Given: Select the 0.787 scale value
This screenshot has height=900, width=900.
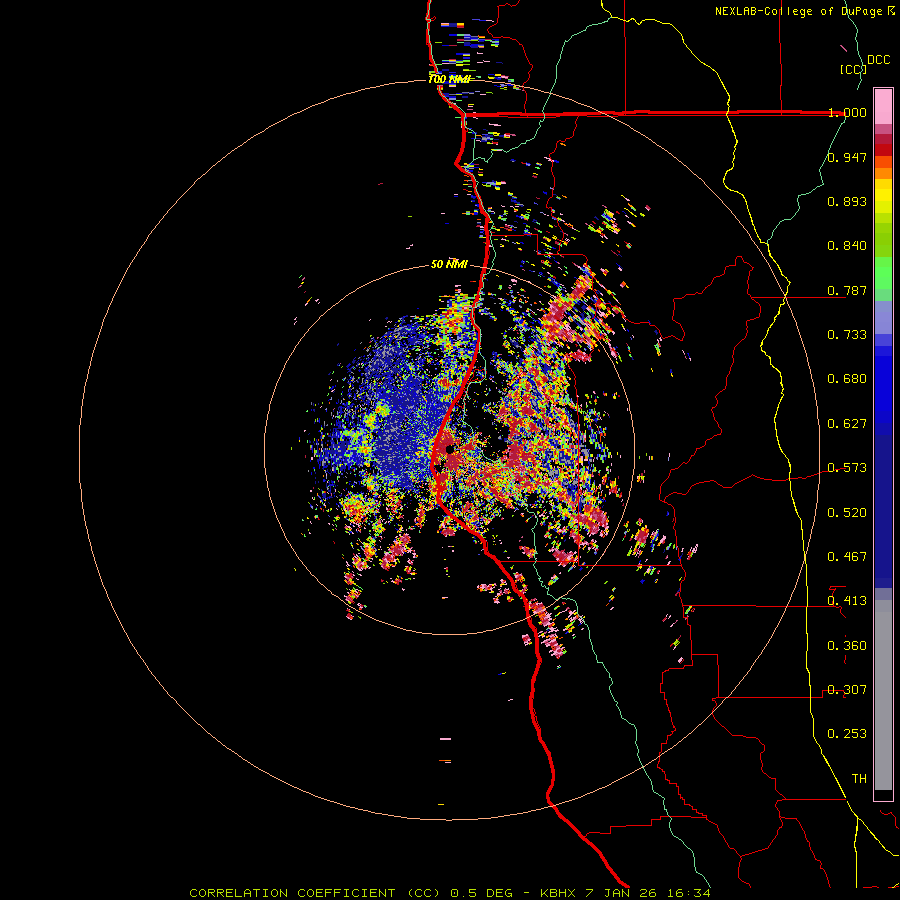Looking at the screenshot, I should click(847, 290).
